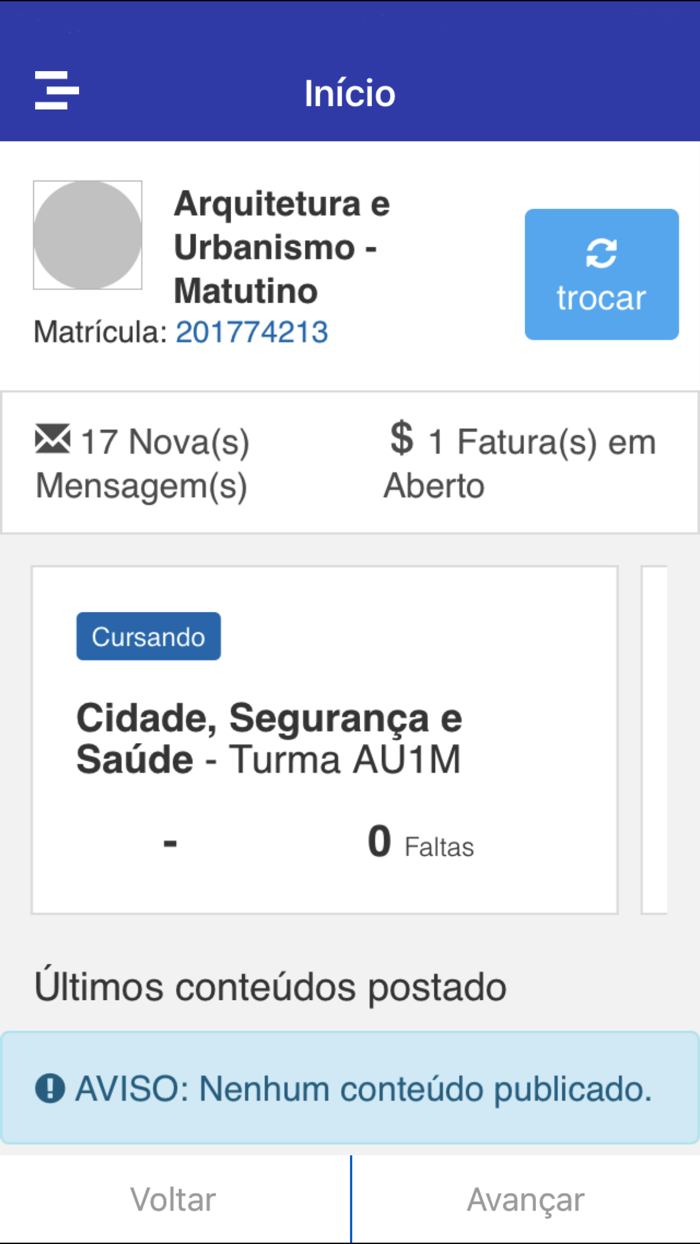Select the Início title in the header
The height and width of the screenshot is (1244, 700).
pyautogui.click(x=349, y=92)
